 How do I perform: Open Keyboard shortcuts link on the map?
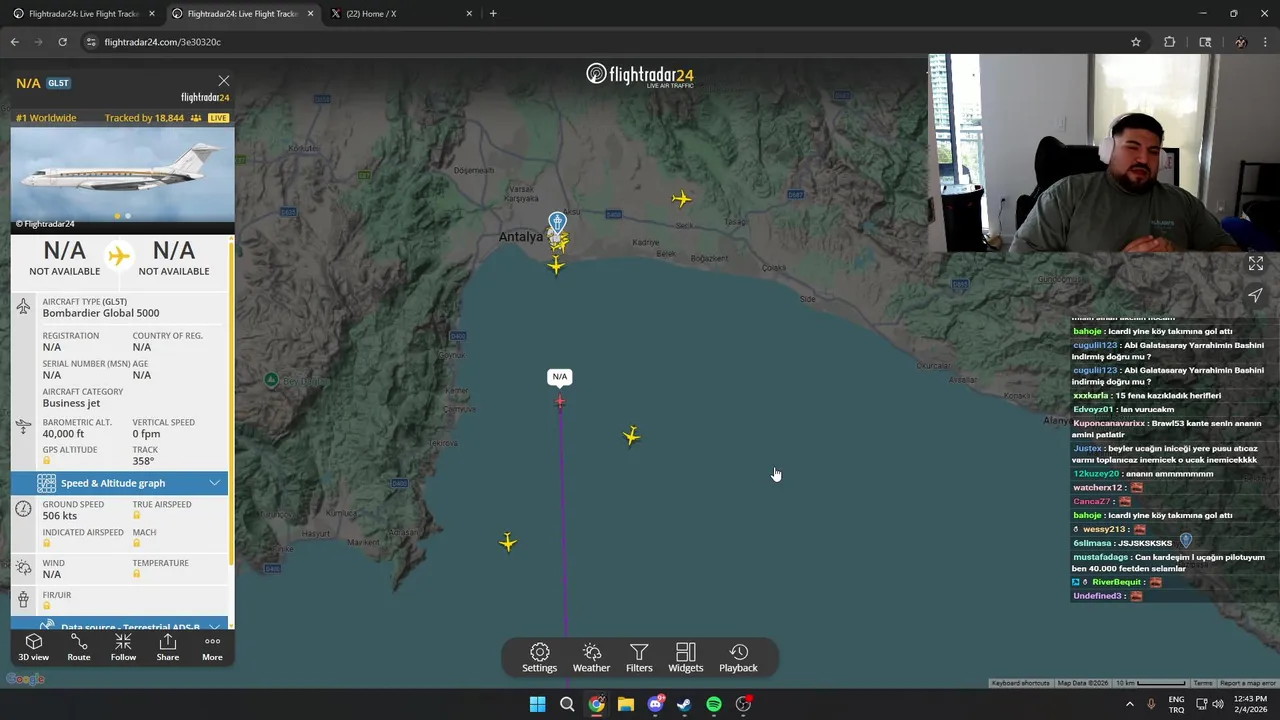point(1020,683)
